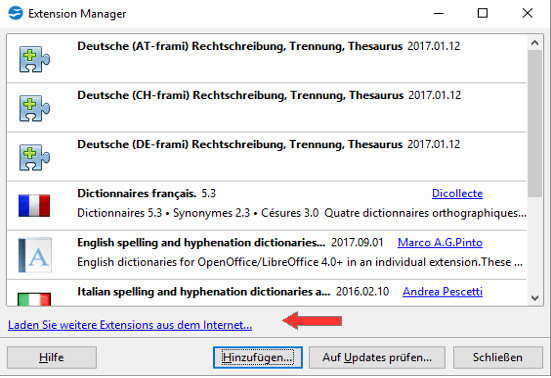
Task: Click the scrollbar up arrow
Action: pos(535,43)
